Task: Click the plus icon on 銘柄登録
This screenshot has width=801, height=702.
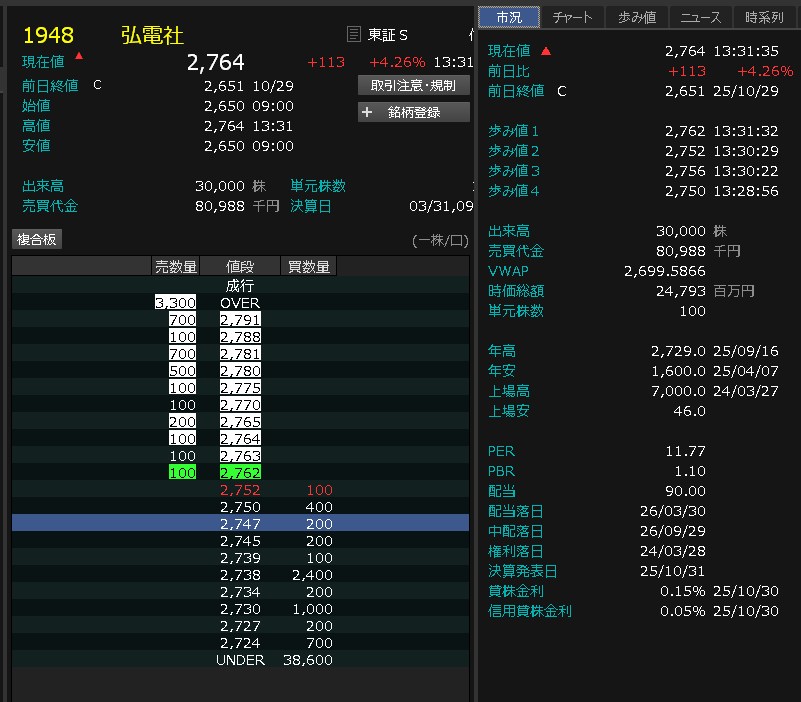Action: click(367, 112)
